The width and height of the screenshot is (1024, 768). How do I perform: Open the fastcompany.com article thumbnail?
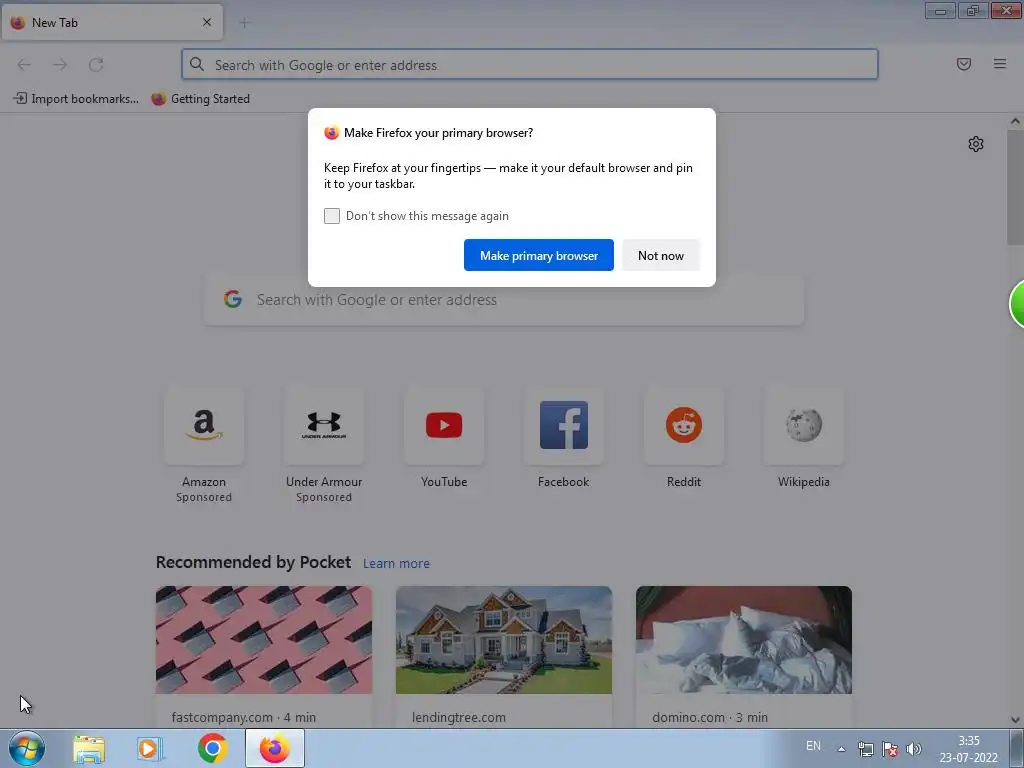[264, 640]
